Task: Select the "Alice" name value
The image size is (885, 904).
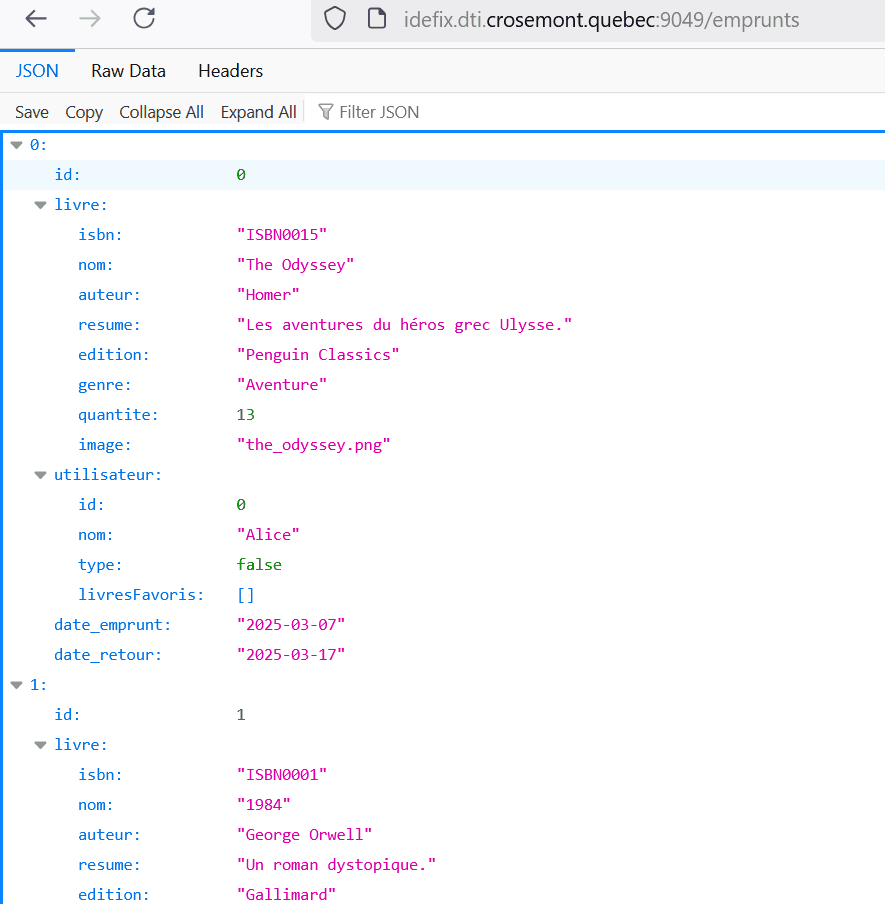Action: (268, 534)
